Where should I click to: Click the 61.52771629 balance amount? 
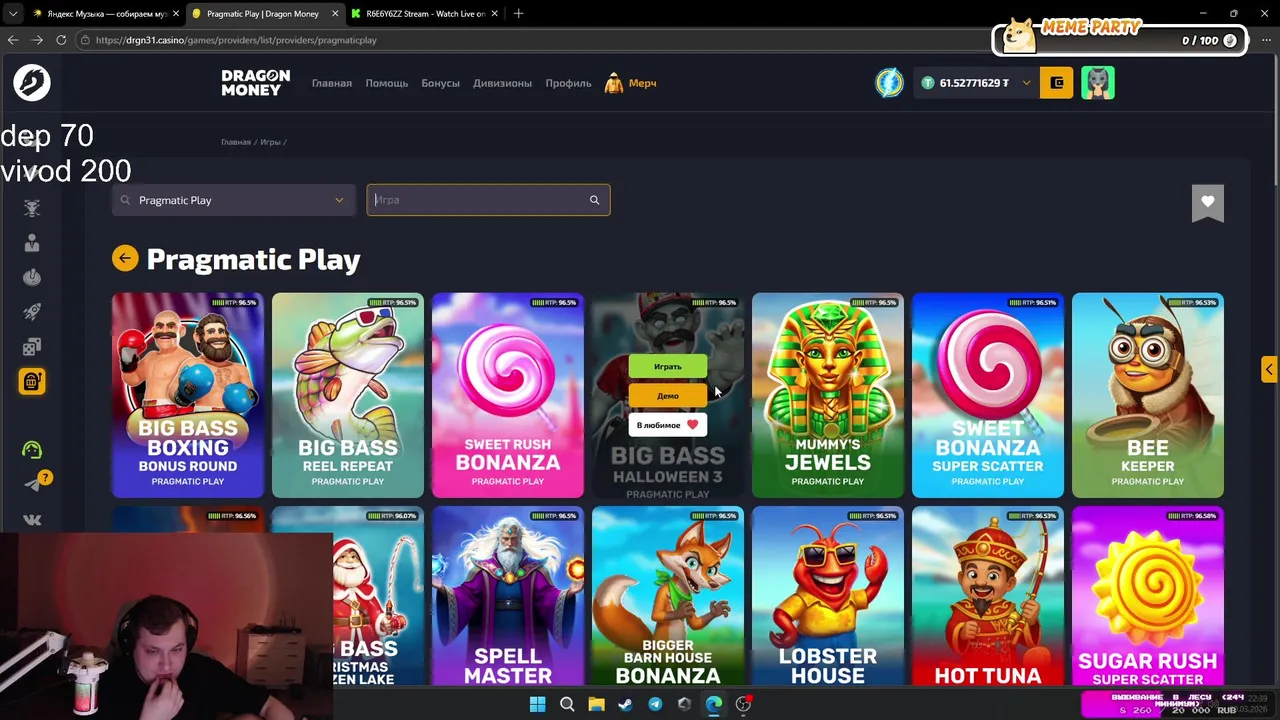pyautogui.click(x=974, y=83)
